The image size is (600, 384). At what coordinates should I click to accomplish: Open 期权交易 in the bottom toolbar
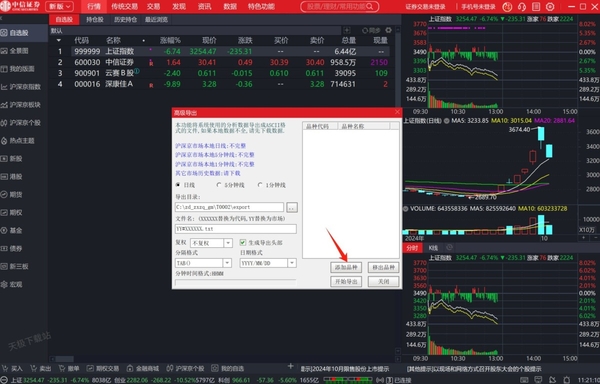[x=103, y=369]
